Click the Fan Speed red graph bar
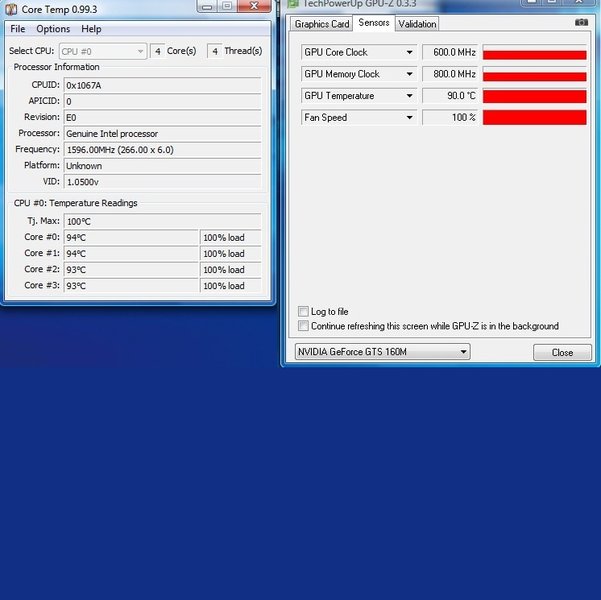Image resolution: width=601 pixels, height=600 pixels. point(534,118)
